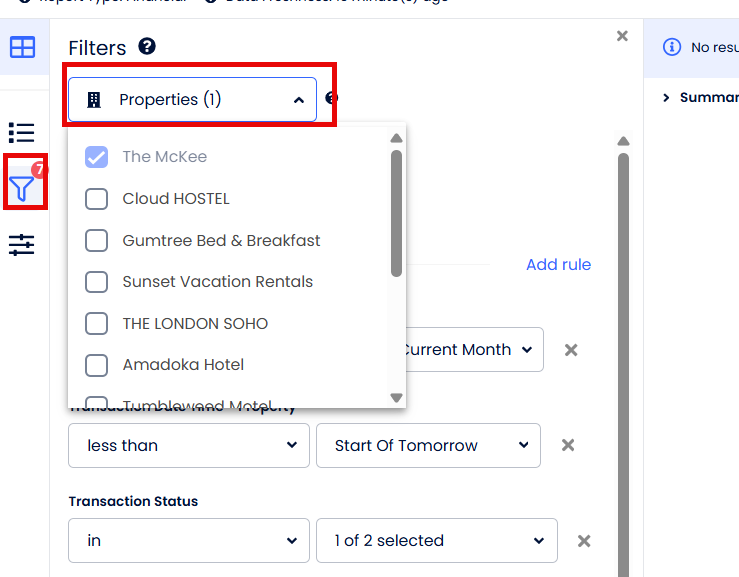Remove the Current Month filter rule

pyautogui.click(x=571, y=350)
